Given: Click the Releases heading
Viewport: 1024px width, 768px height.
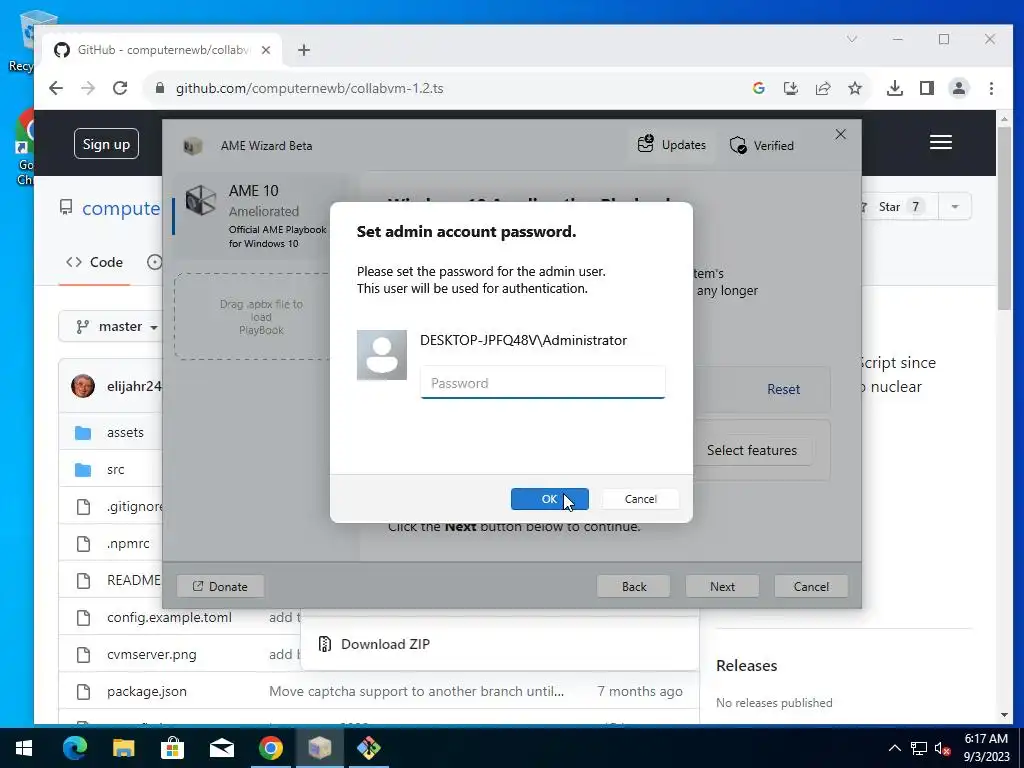Looking at the screenshot, I should (x=746, y=665).
